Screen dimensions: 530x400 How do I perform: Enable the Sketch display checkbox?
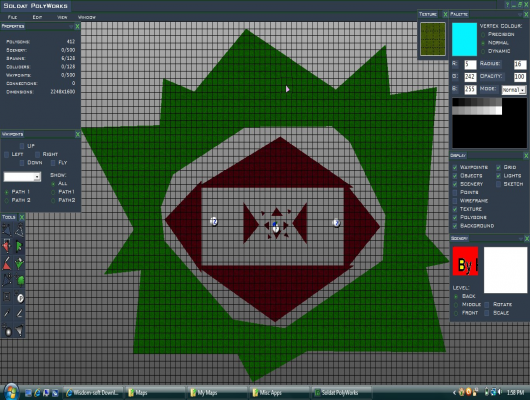pos(499,184)
